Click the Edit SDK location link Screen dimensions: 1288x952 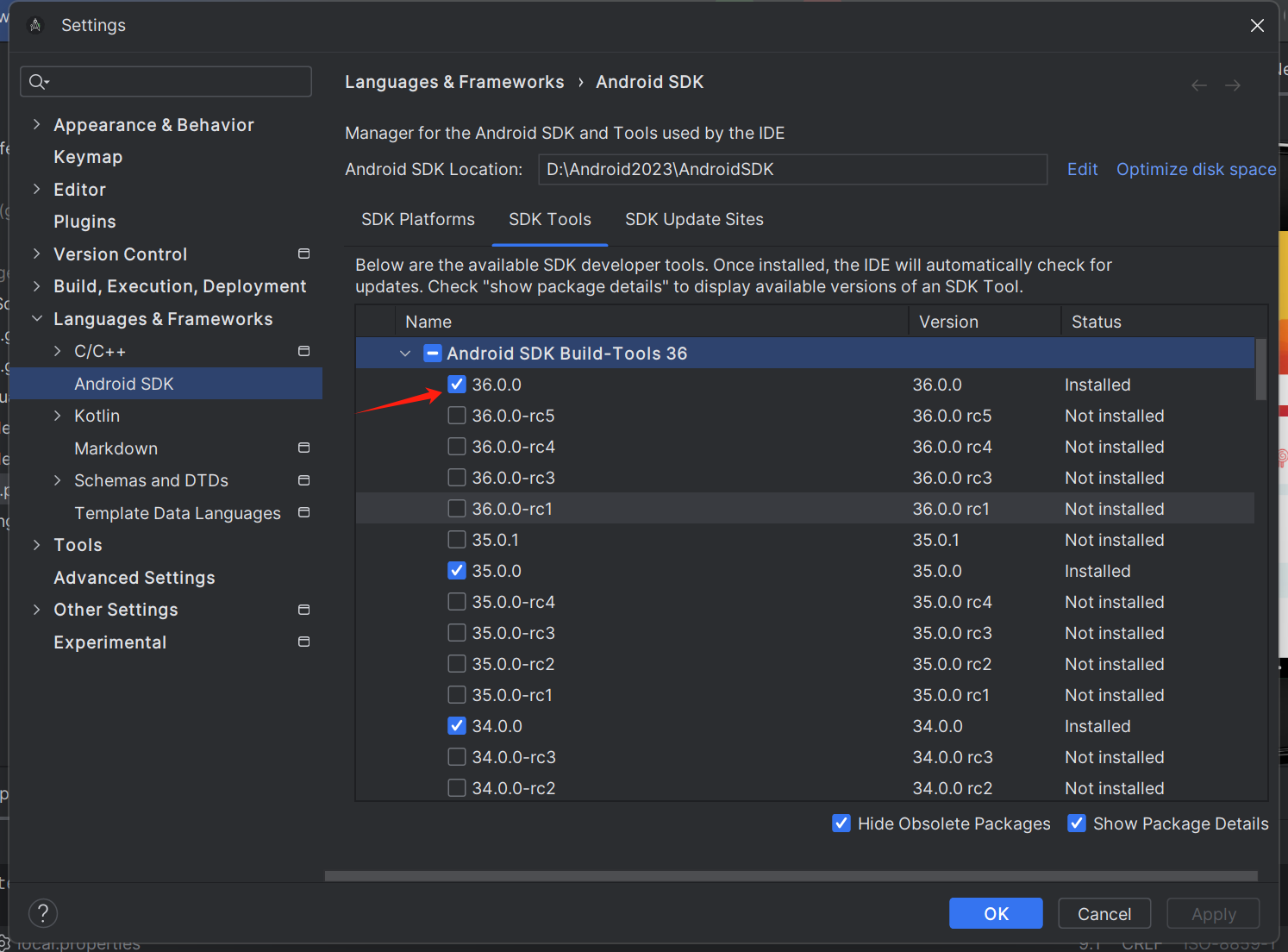click(1082, 169)
